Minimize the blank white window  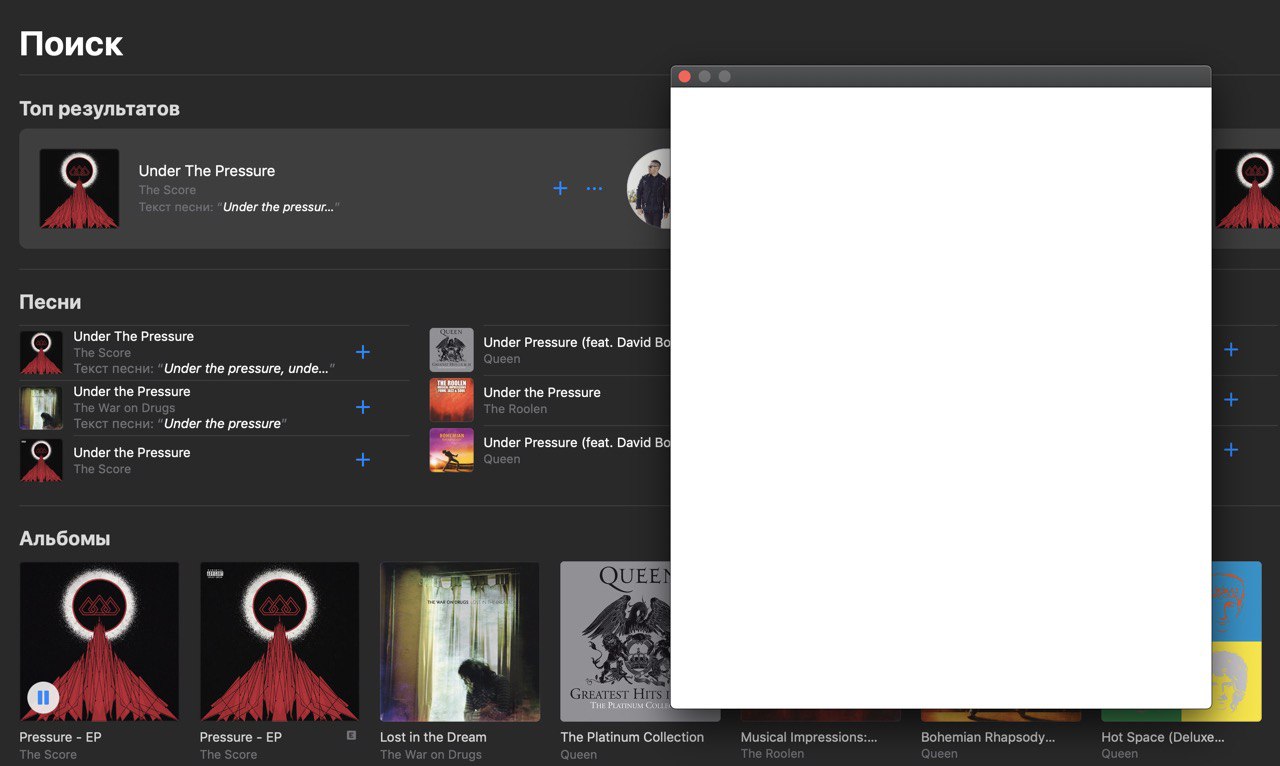pyautogui.click(x=705, y=77)
